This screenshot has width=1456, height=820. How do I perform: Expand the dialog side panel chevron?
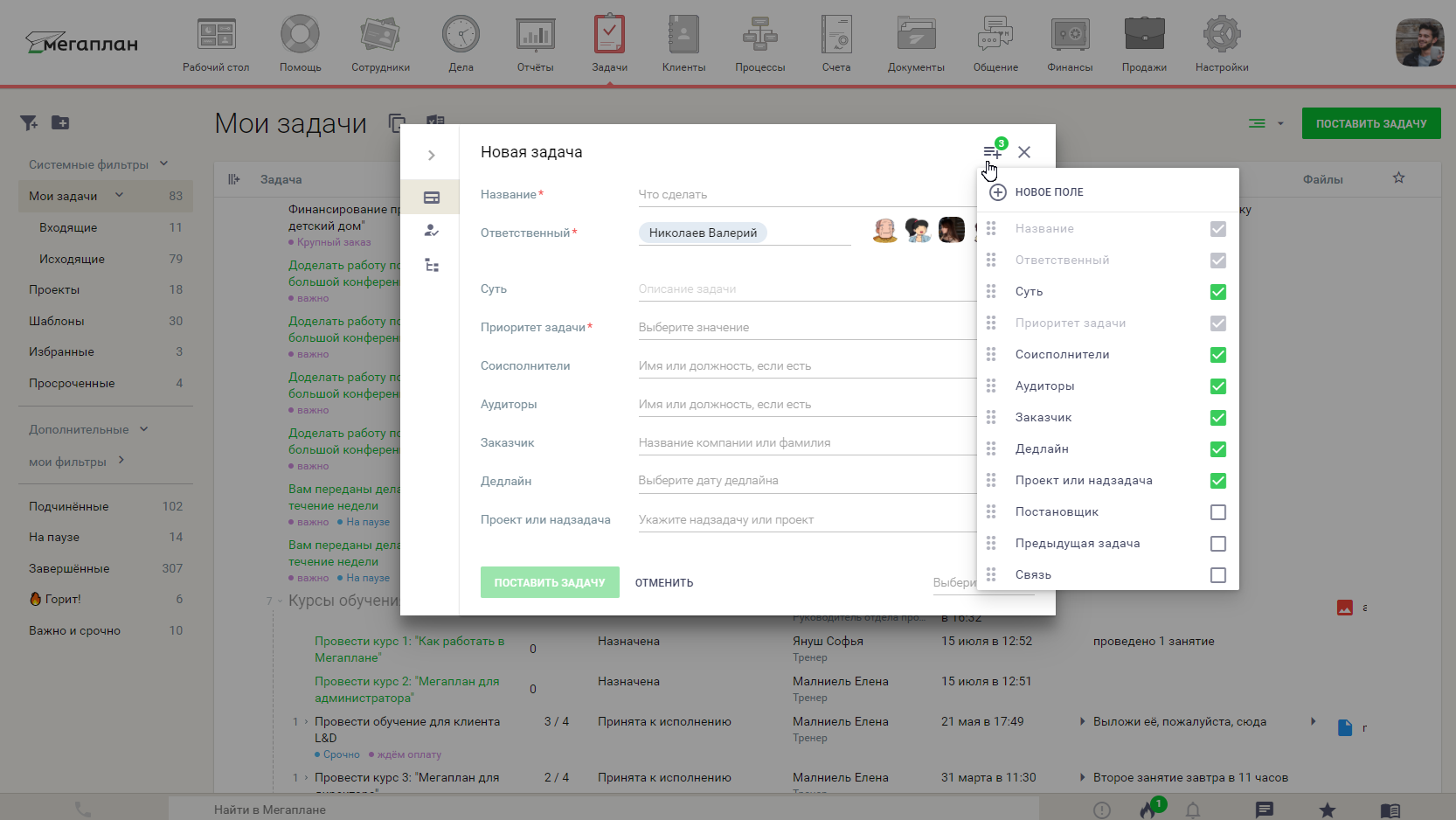pos(431,155)
